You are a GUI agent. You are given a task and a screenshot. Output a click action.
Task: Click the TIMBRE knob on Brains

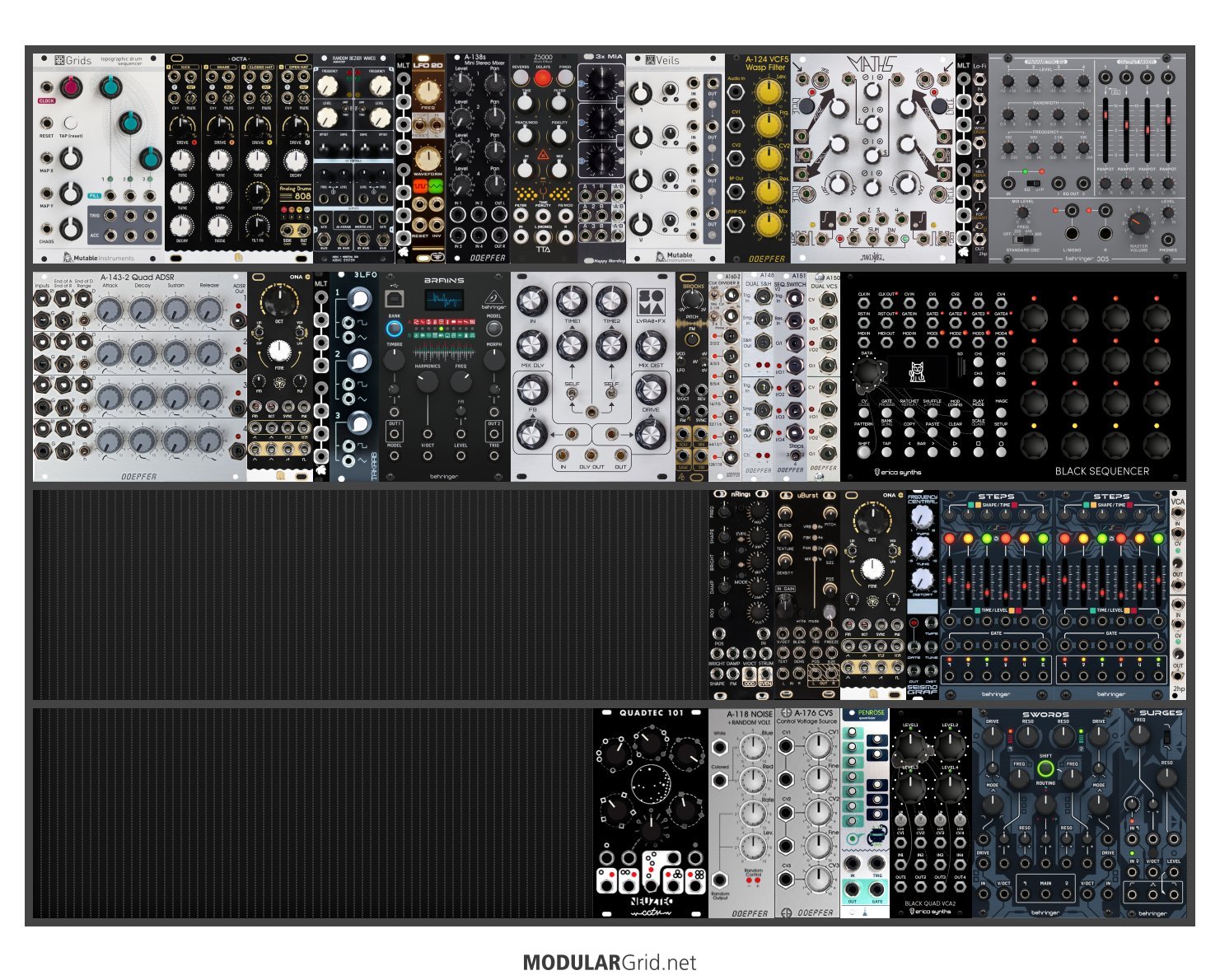[x=395, y=359]
